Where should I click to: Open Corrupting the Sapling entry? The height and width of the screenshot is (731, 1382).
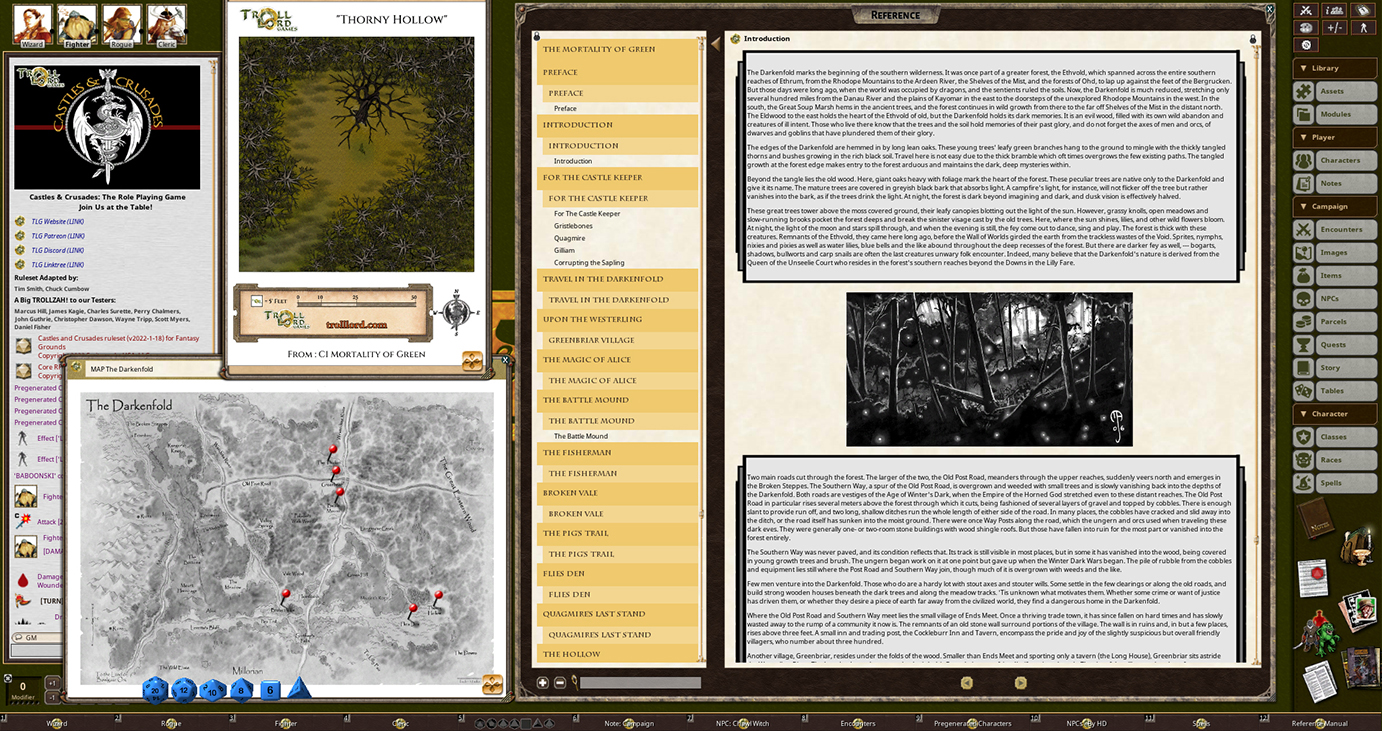[x=589, y=262]
